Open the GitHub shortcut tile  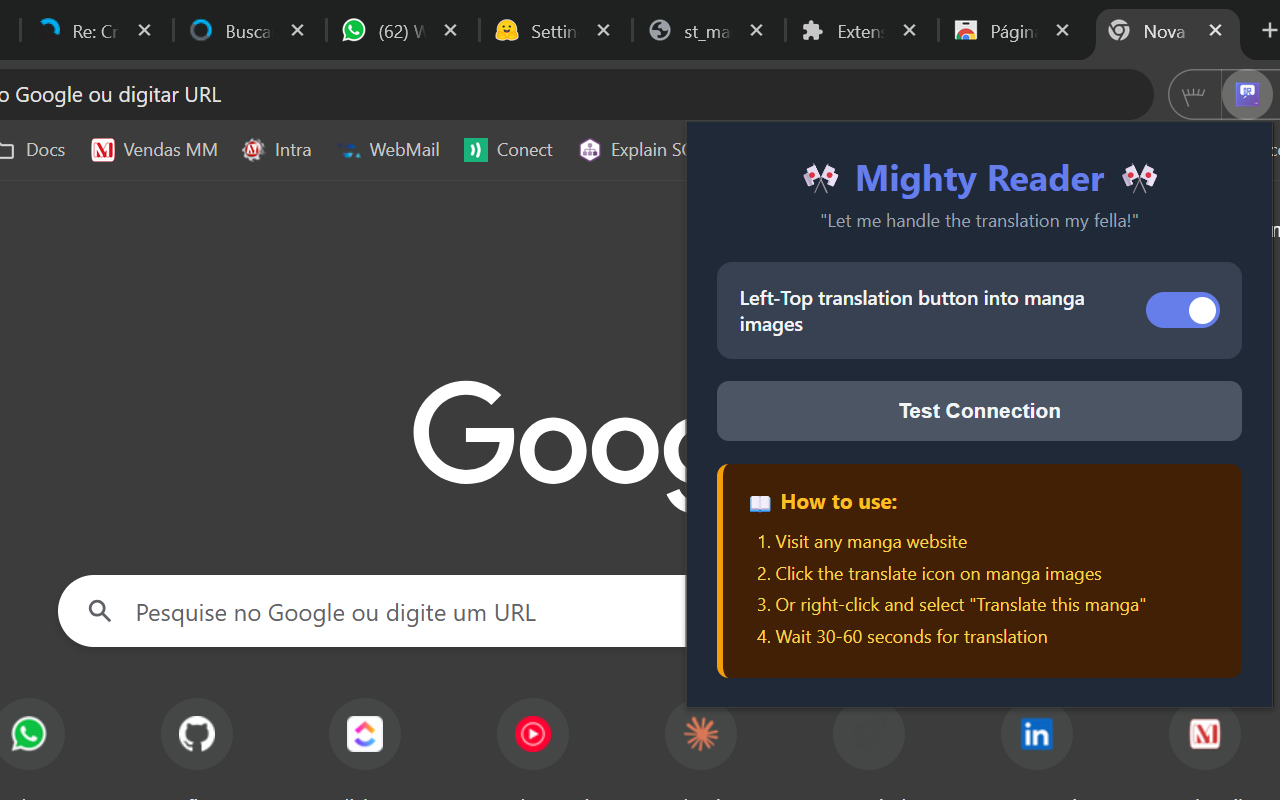point(197,734)
